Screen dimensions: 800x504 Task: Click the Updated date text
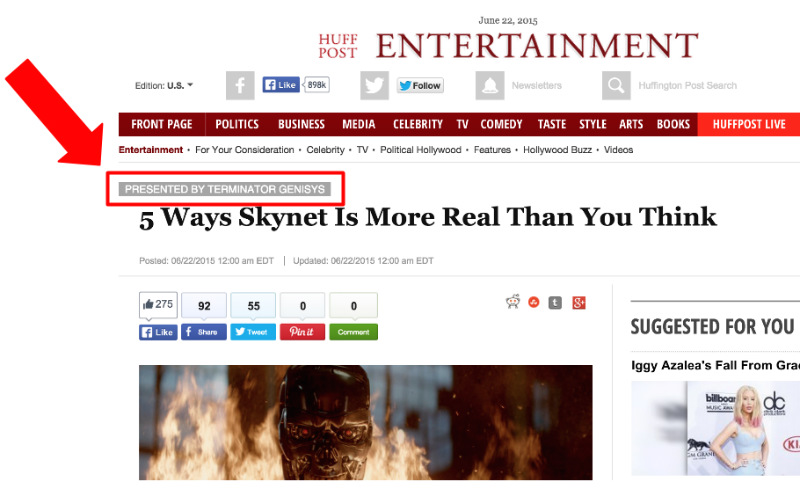tap(363, 261)
